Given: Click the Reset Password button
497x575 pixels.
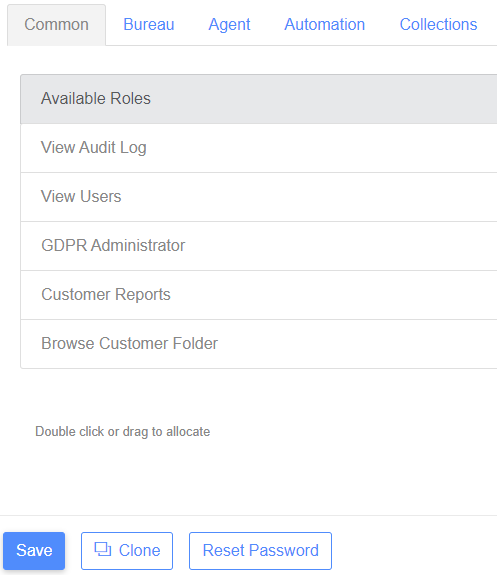Looking at the screenshot, I should (260, 550).
